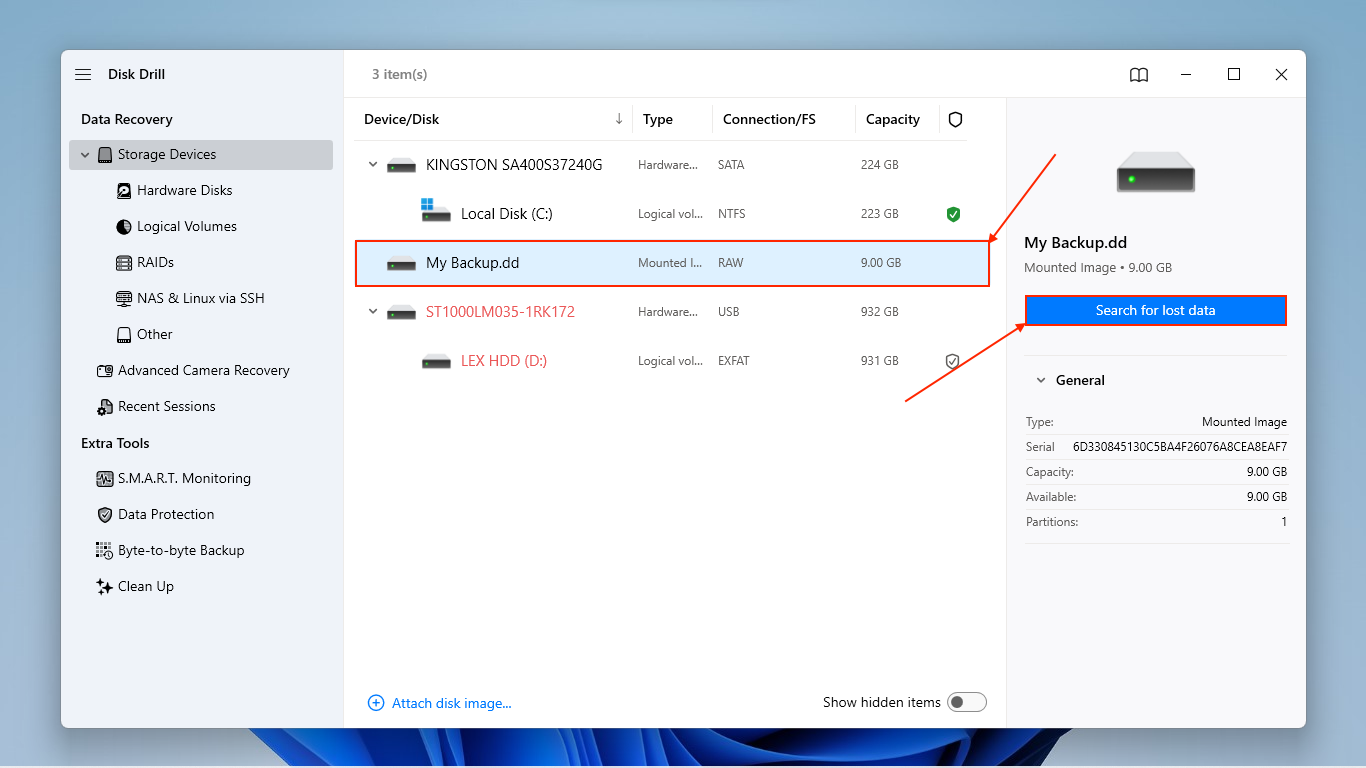Screen dimensions: 1366x768
Task: Collapse the General details section
Action: tap(1040, 380)
